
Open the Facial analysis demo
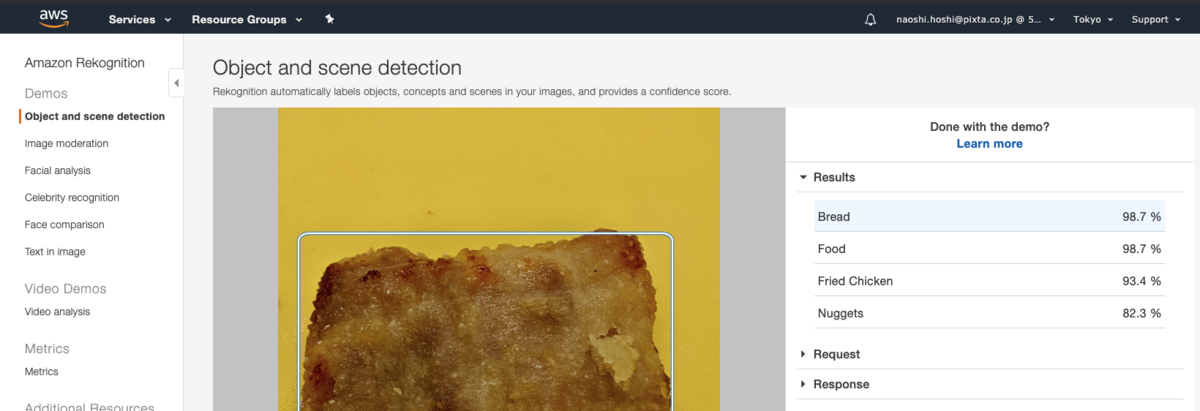click(57, 170)
